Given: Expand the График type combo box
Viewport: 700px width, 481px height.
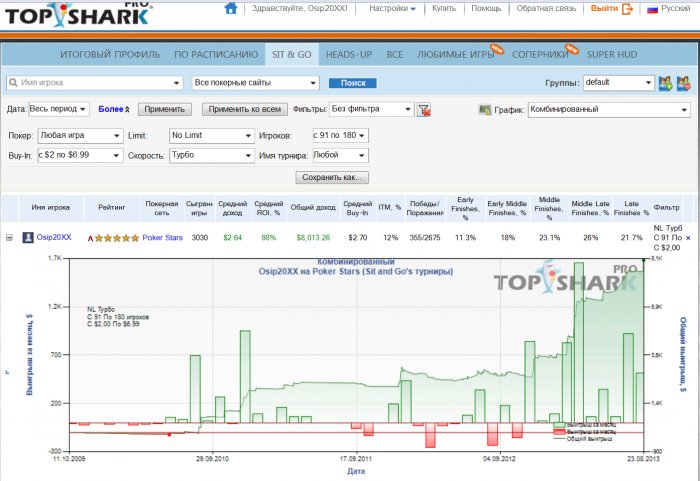Looking at the screenshot, I should [609, 109].
